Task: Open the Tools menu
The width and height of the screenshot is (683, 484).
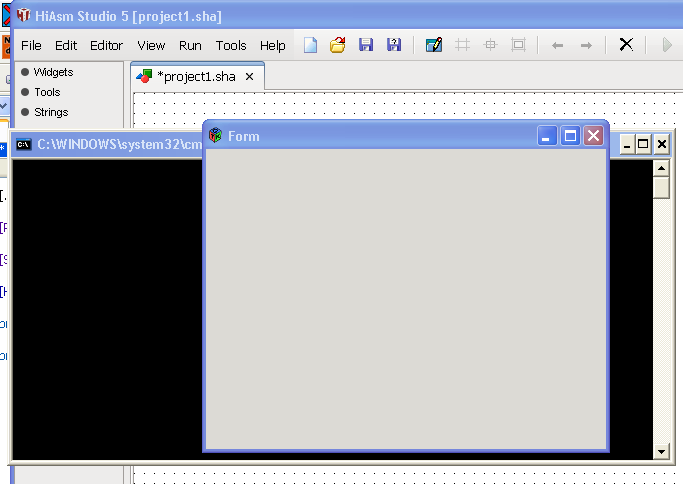Action: (x=231, y=46)
